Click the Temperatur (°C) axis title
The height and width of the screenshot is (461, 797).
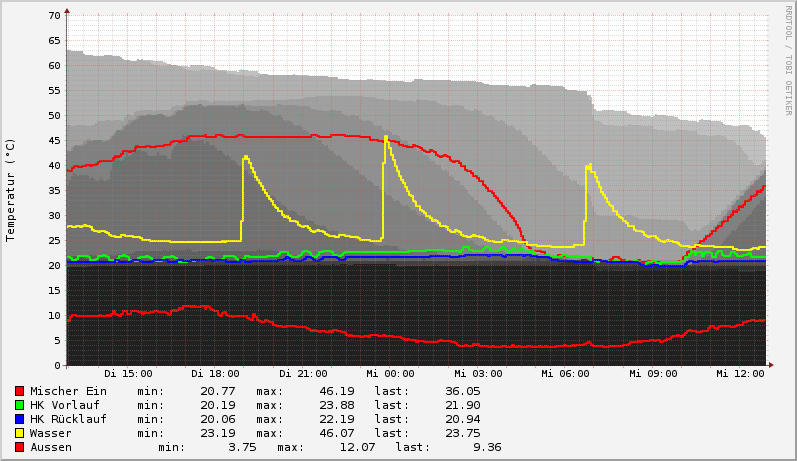pos(11,190)
